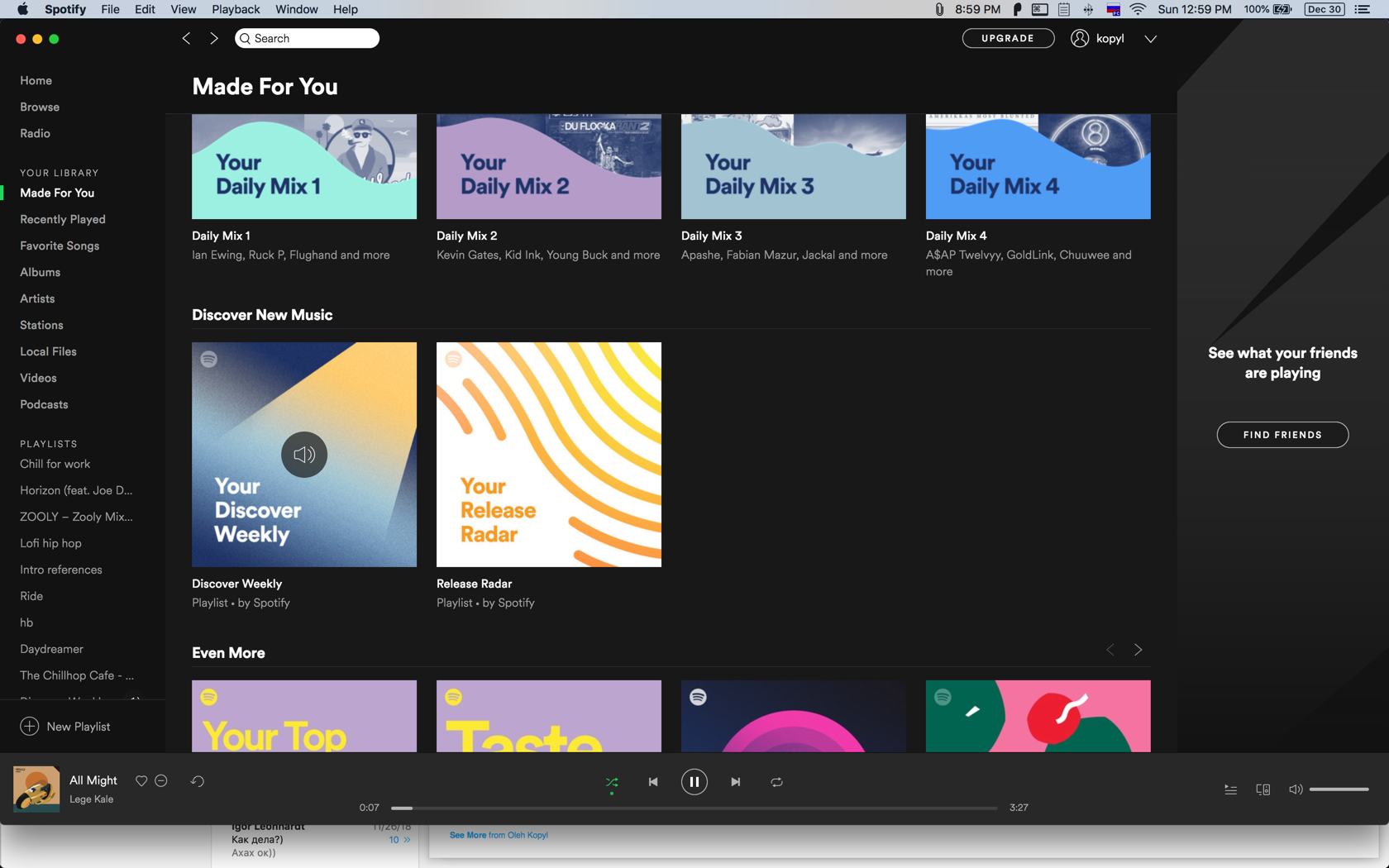Show next items in Even More
Viewport: 1389px width, 868px height.
pyautogui.click(x=1138, y=650)
